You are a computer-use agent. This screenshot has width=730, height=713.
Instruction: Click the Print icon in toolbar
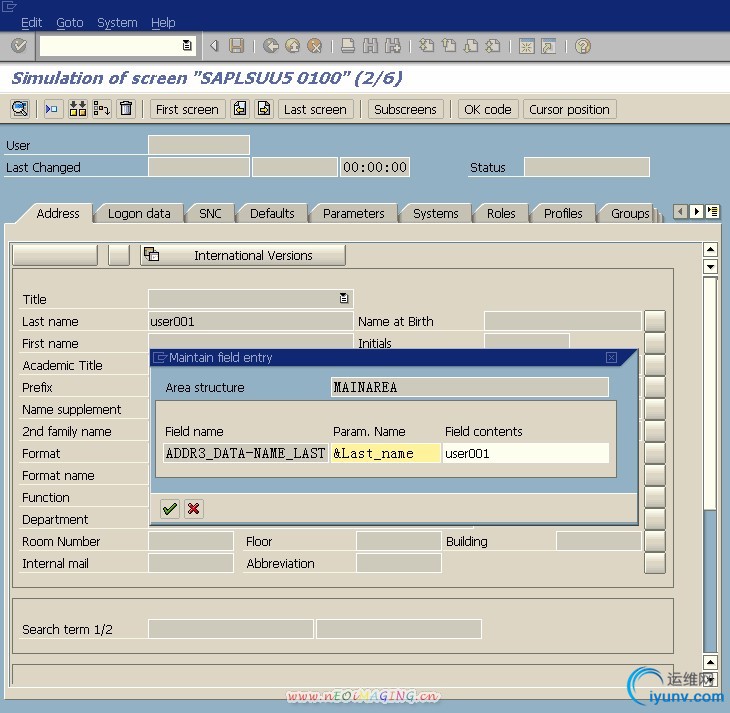[x=347, y=46]
